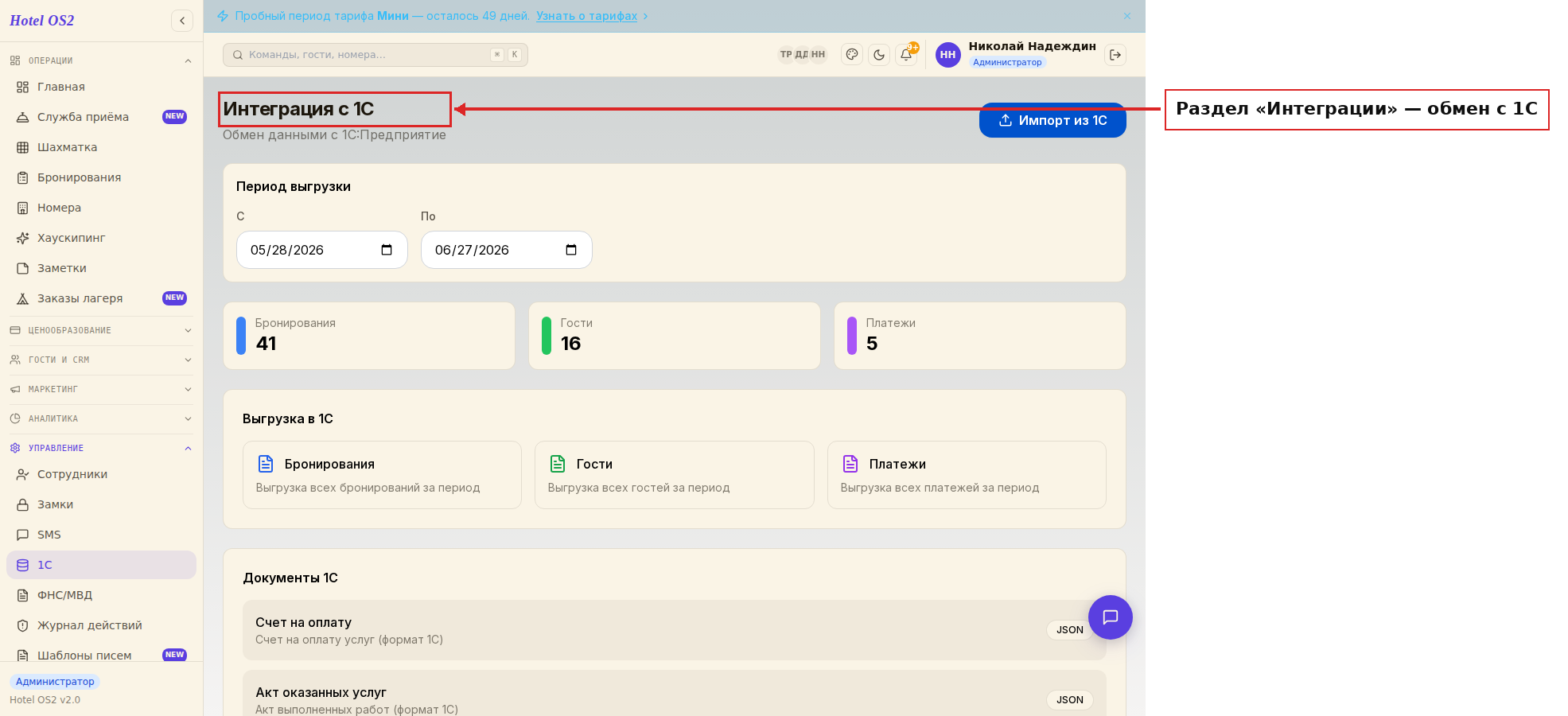Download JSON for Счет на оплату
Viewport: 1568px width, 716px height.
pos(1069,630)
